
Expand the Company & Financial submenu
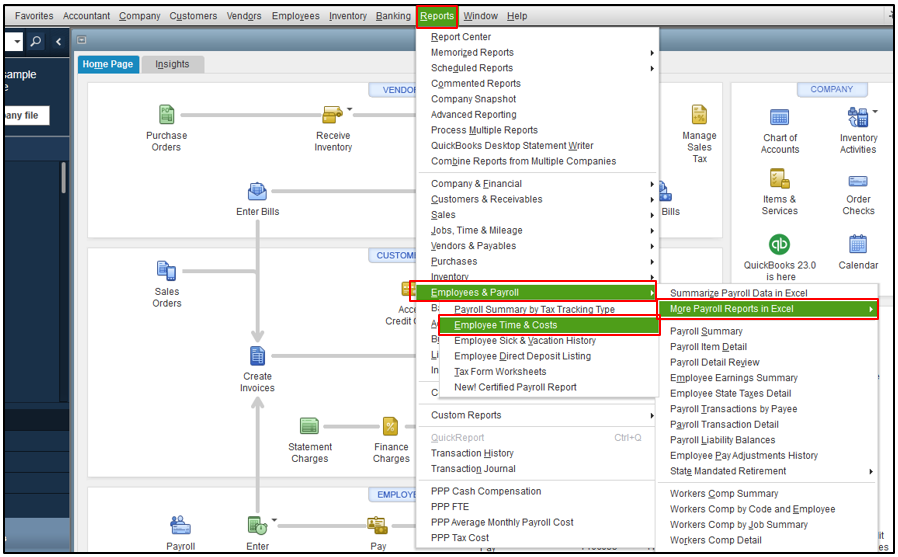[x=652, y=184]
